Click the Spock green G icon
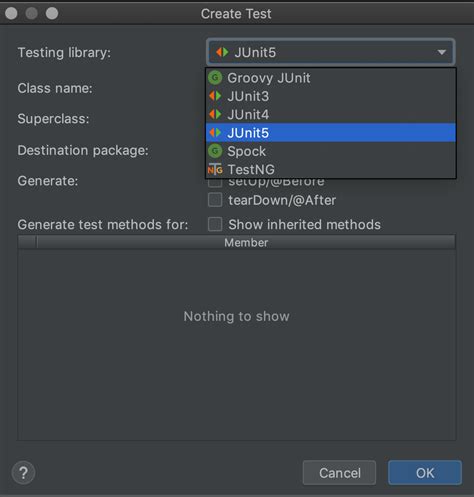This screenshot has height=497, width=474. point(215,151)
